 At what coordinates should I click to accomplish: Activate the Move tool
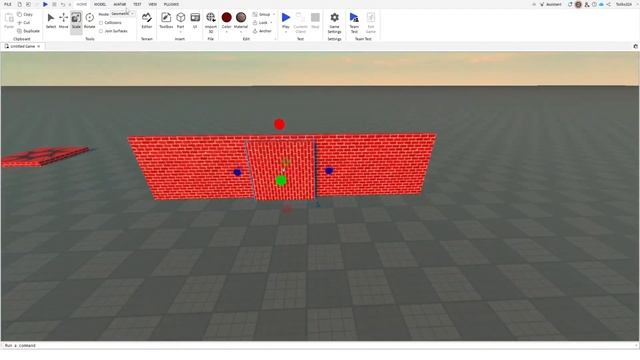point(63,20)
